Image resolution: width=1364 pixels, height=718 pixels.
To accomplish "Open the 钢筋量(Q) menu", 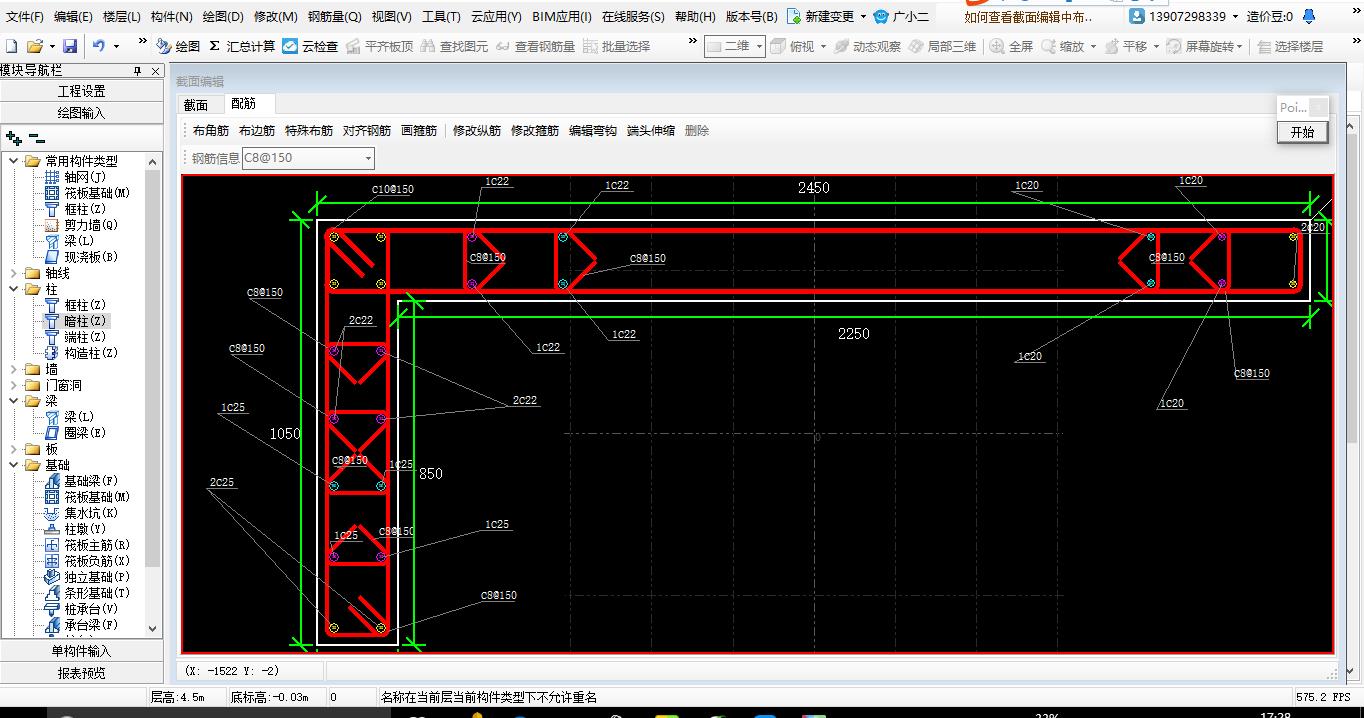I will 334,16.
